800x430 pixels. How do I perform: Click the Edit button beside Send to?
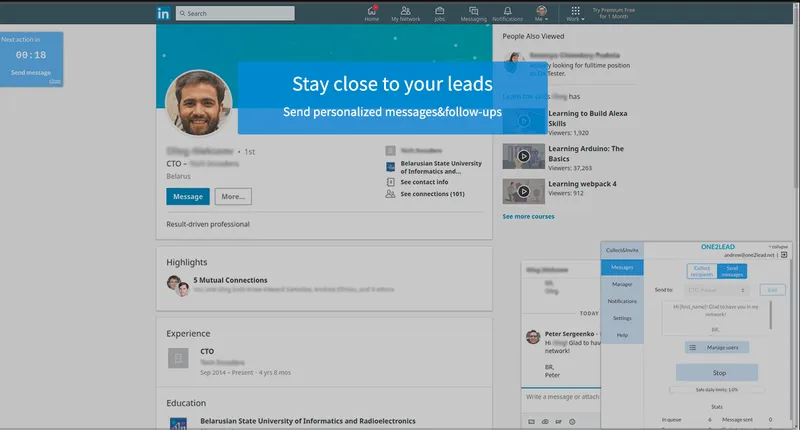[772, 290]
